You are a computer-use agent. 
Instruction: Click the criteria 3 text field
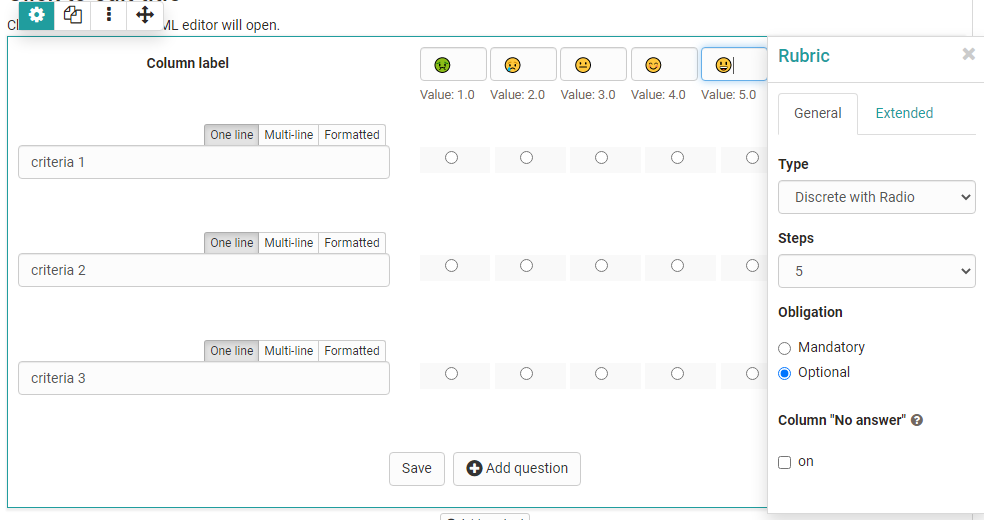point(204,378)
